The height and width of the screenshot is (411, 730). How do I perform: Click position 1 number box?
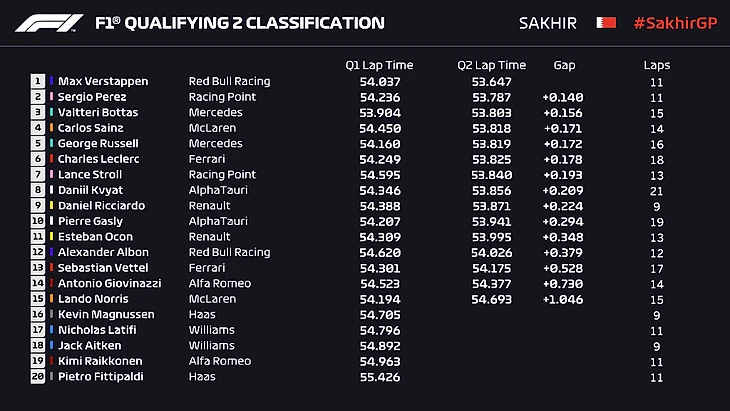click(38, 81)
